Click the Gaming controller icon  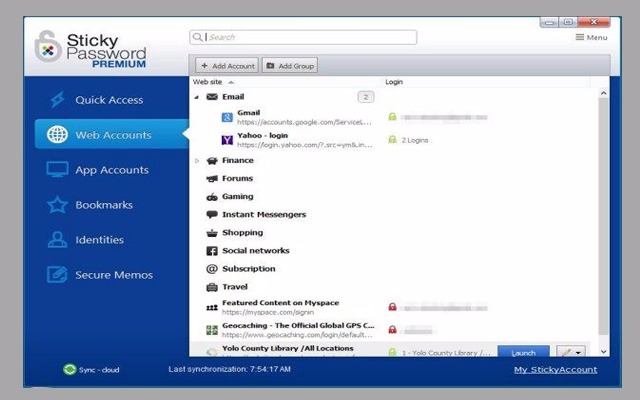coord(212,197)
